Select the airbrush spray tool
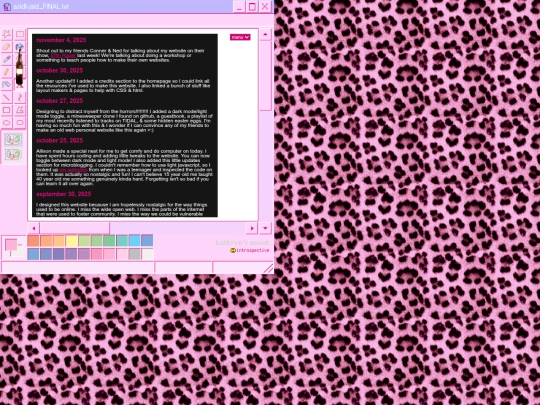The width and height of the screenshot is (540, 405). 7,85
